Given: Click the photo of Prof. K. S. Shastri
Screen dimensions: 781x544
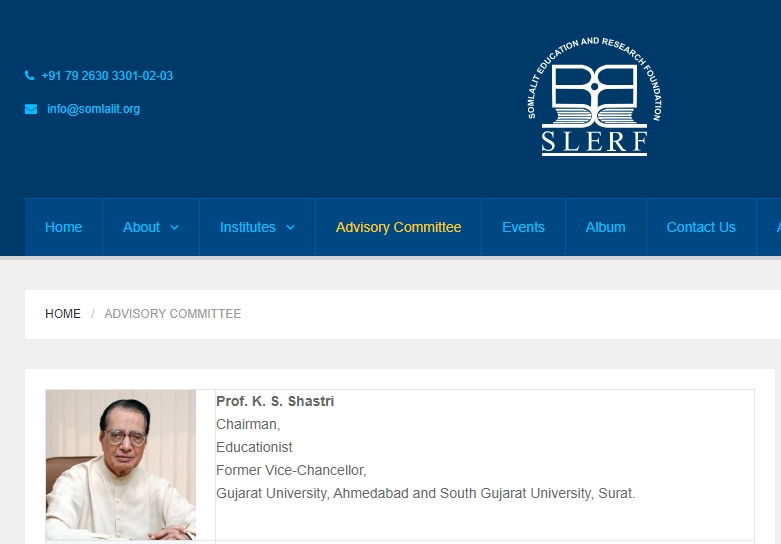Looking at the screenshot, I should point(121,465).
